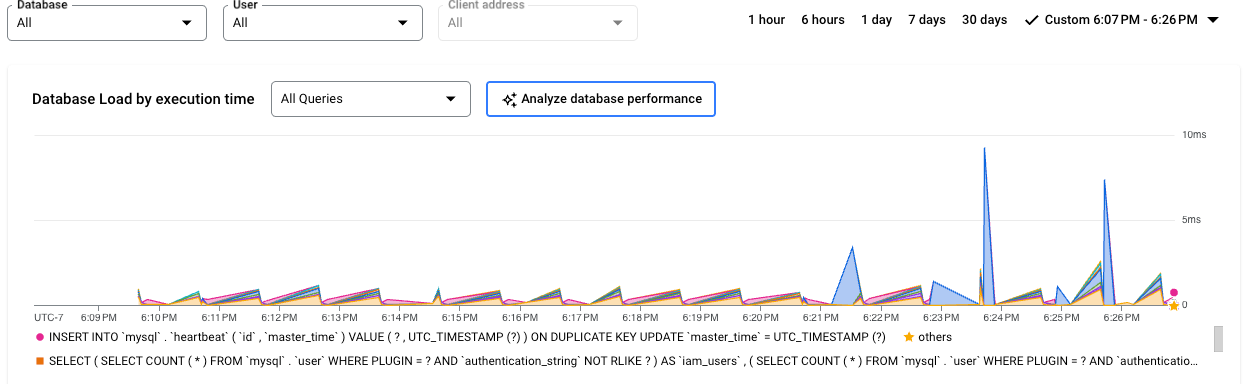Click the INSERT INTO mysql heartbeat legend text

pyautogui.click(x=467, y=337)
